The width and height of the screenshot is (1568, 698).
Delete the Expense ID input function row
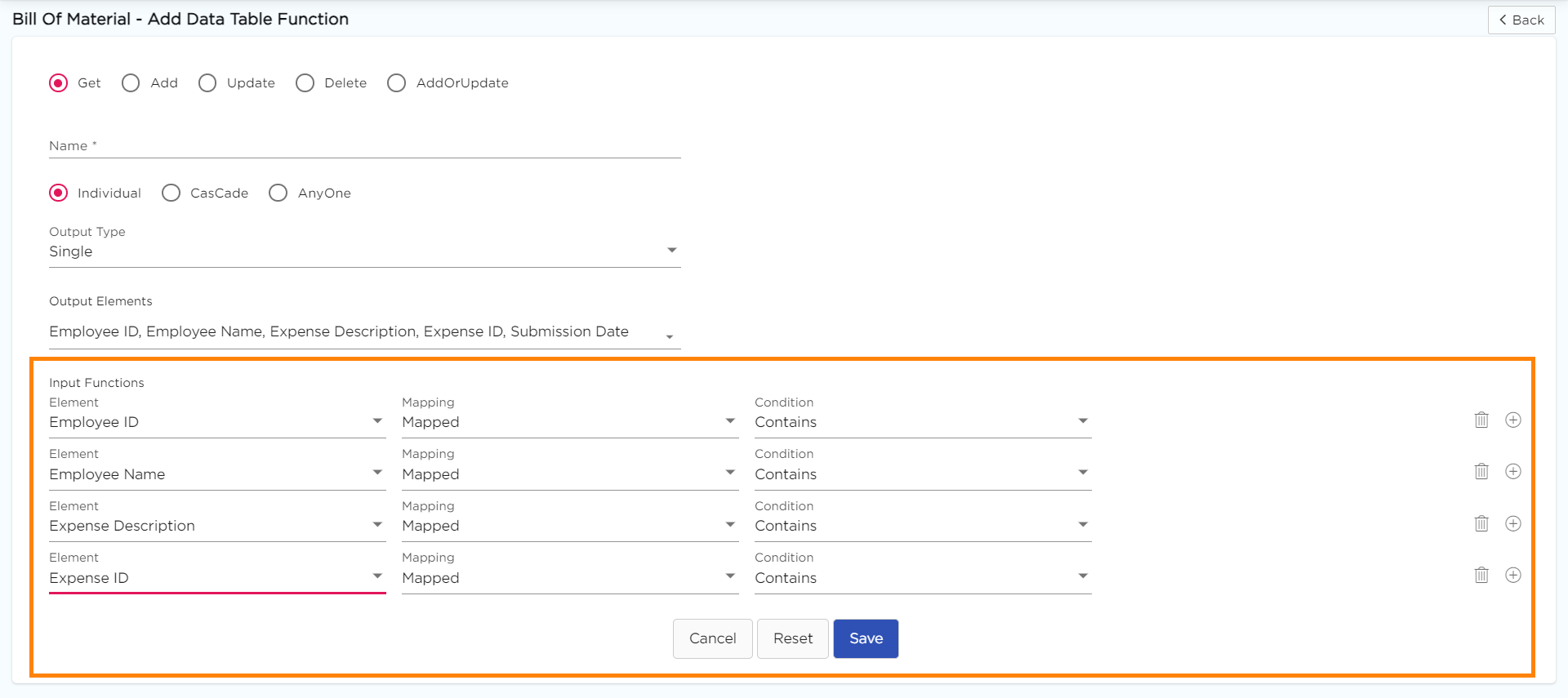(1481, 576)
